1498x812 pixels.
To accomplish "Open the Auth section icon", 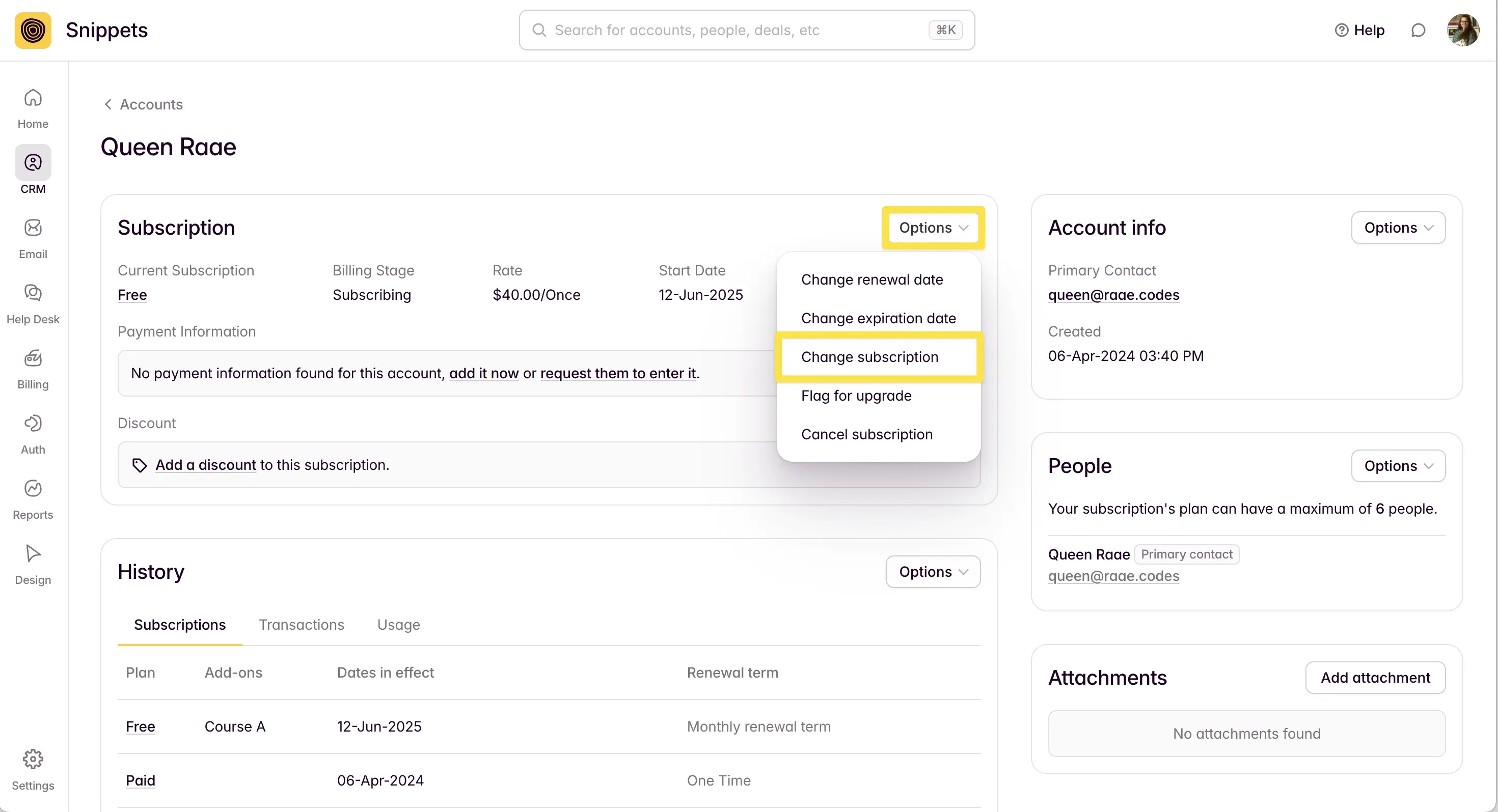I will (33, 424).
